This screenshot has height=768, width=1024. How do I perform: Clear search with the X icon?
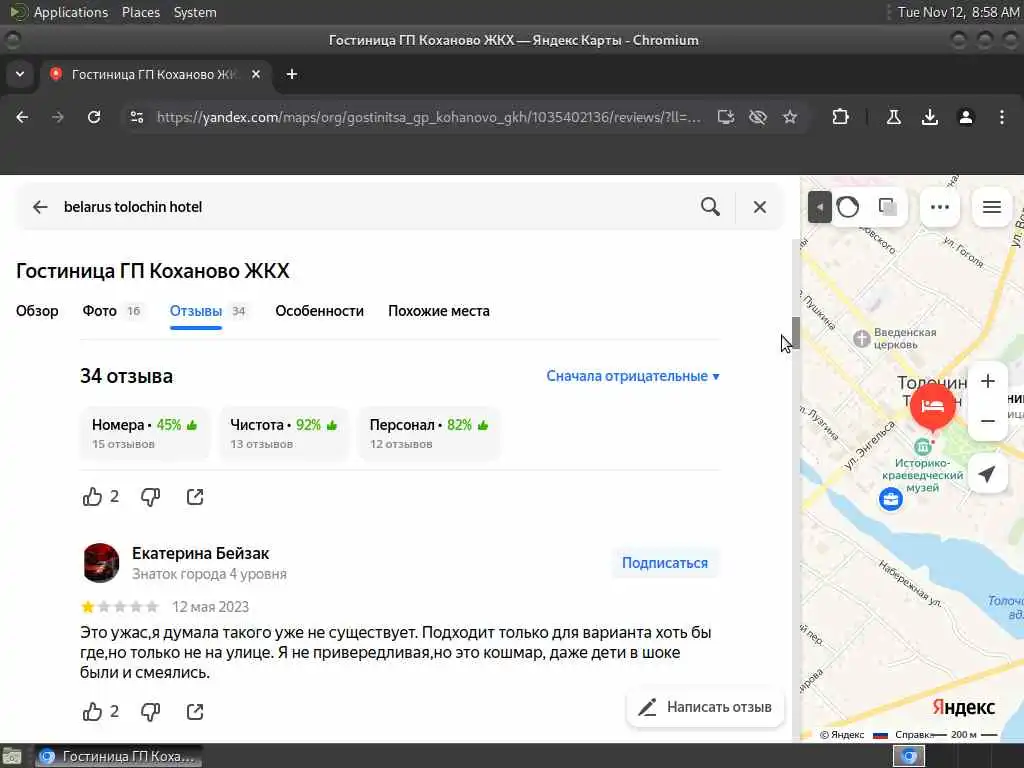(x=760, y=207)
